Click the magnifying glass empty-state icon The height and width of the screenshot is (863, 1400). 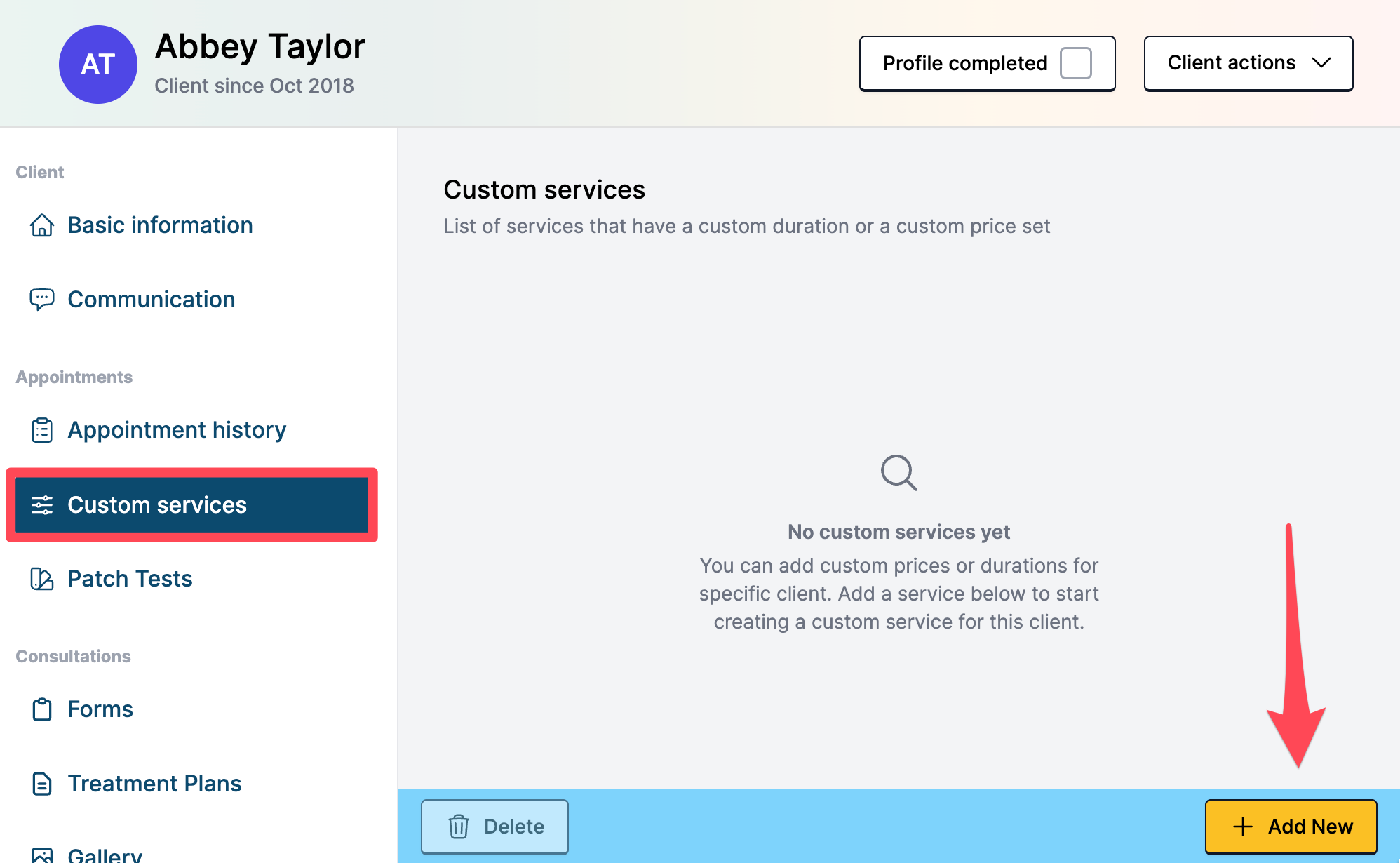tap(898, 473)
